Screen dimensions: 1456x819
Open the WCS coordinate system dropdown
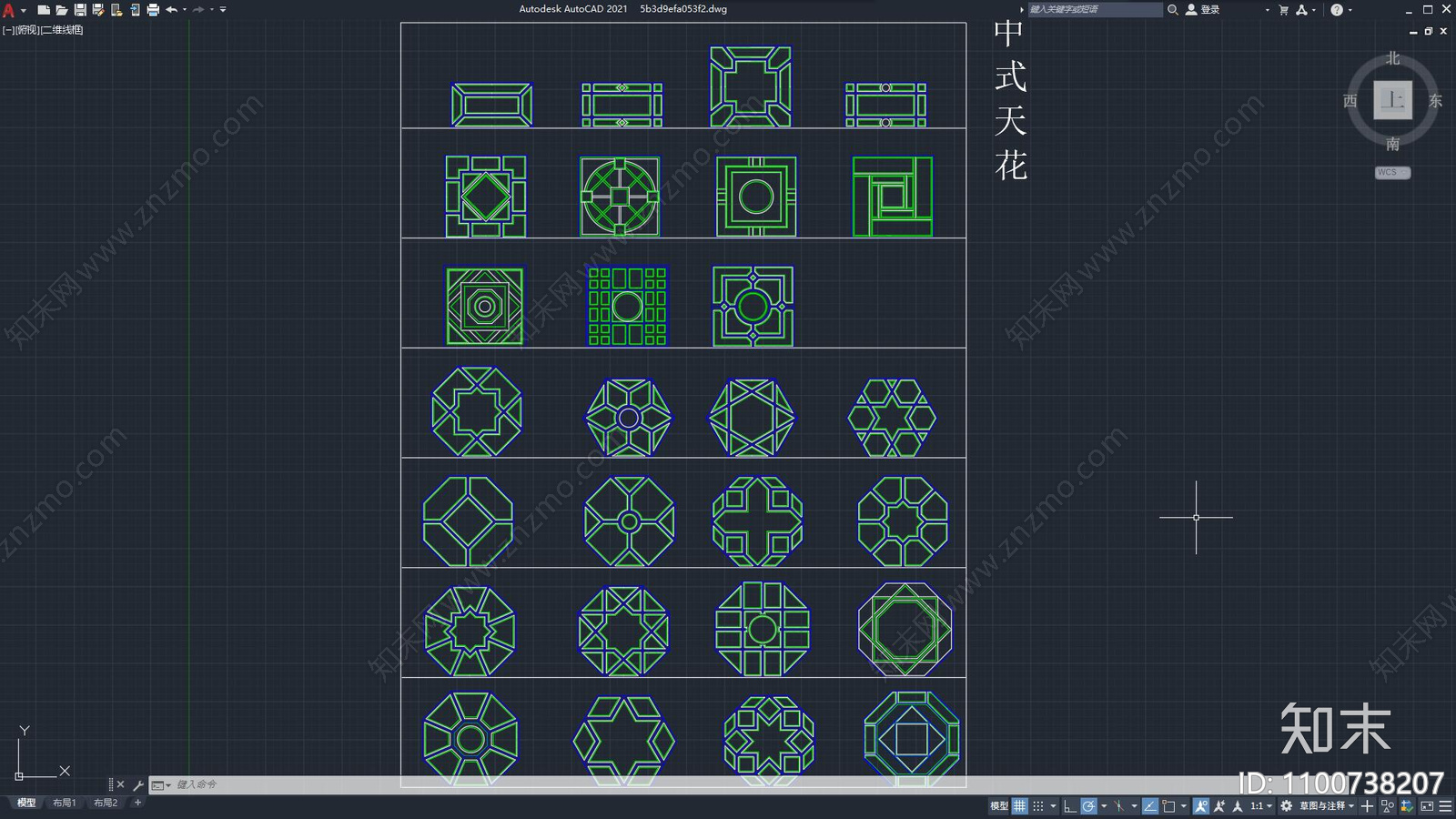pos(1392,172)
